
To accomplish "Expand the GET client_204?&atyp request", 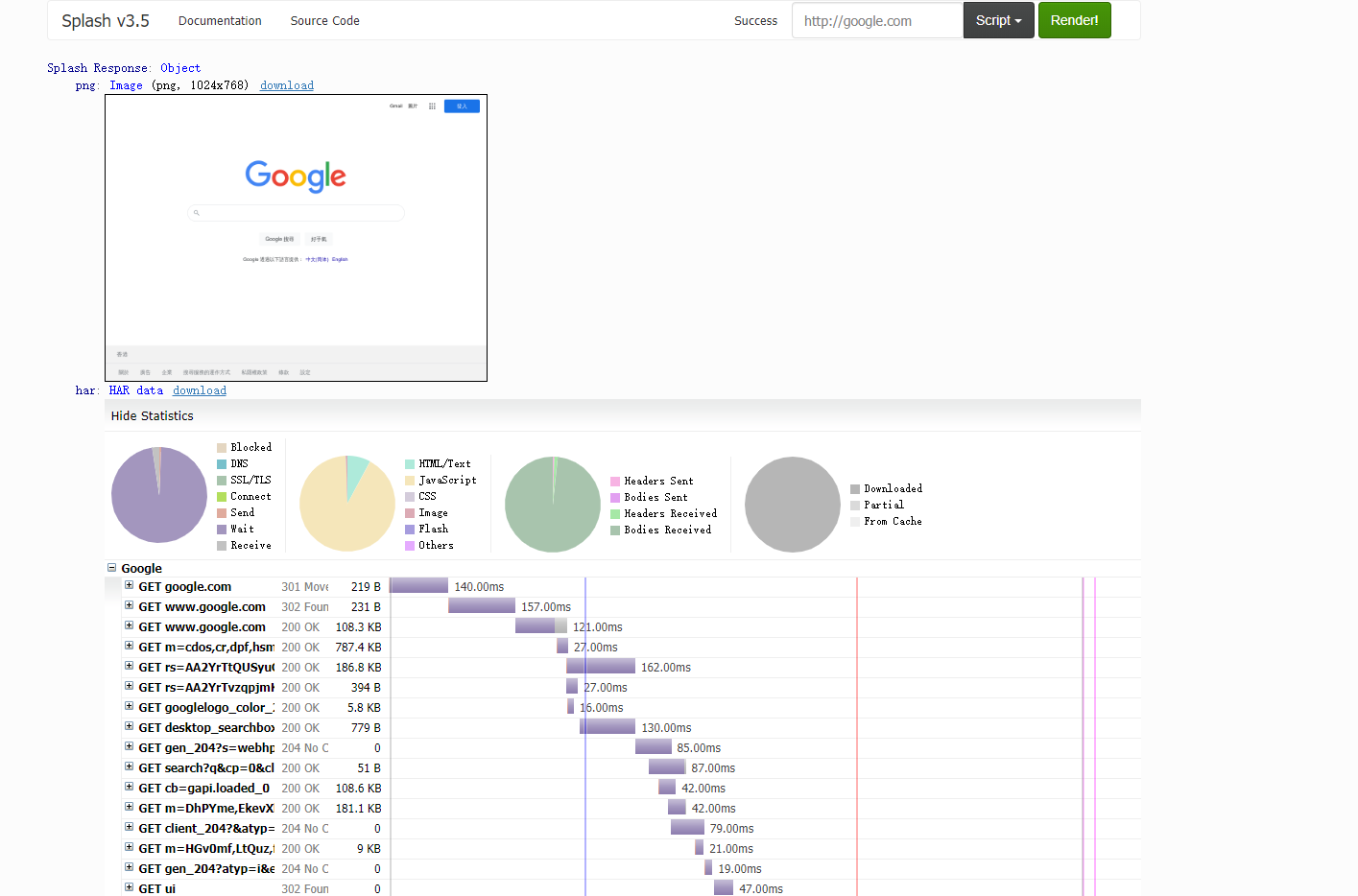I will tap(129, 827).
